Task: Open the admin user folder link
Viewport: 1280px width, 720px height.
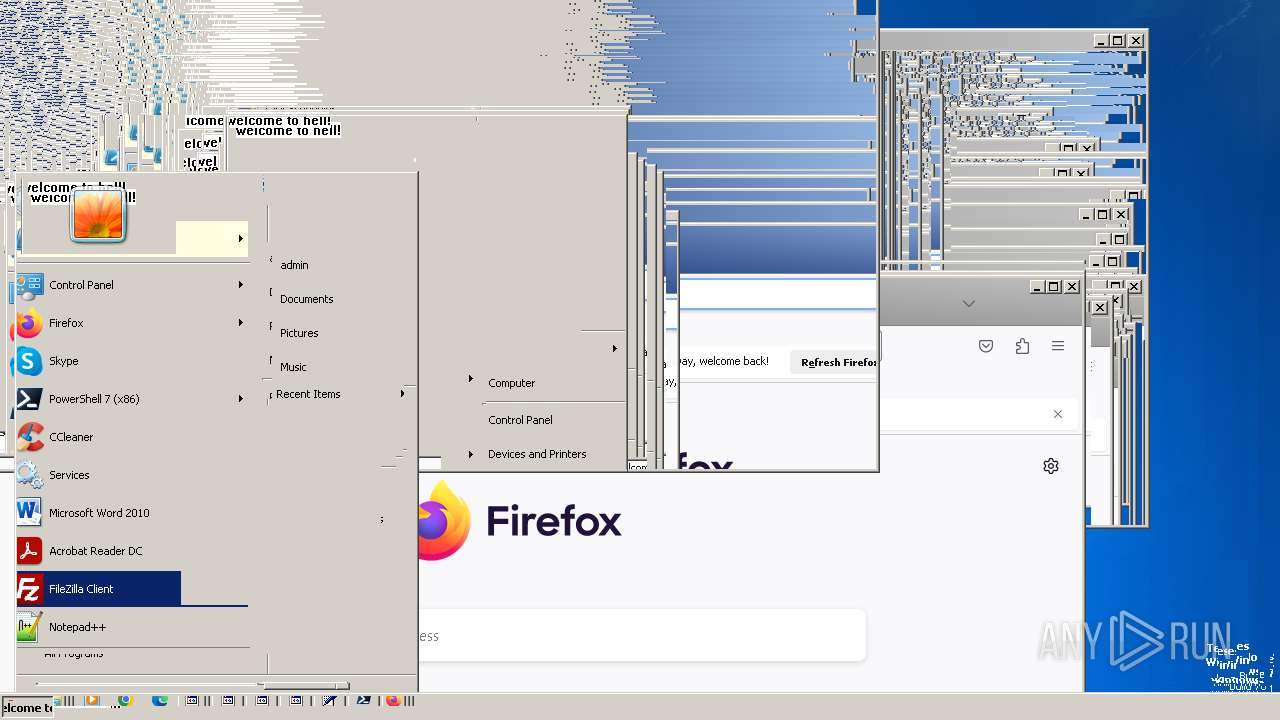Action: [x=294, y=265]
